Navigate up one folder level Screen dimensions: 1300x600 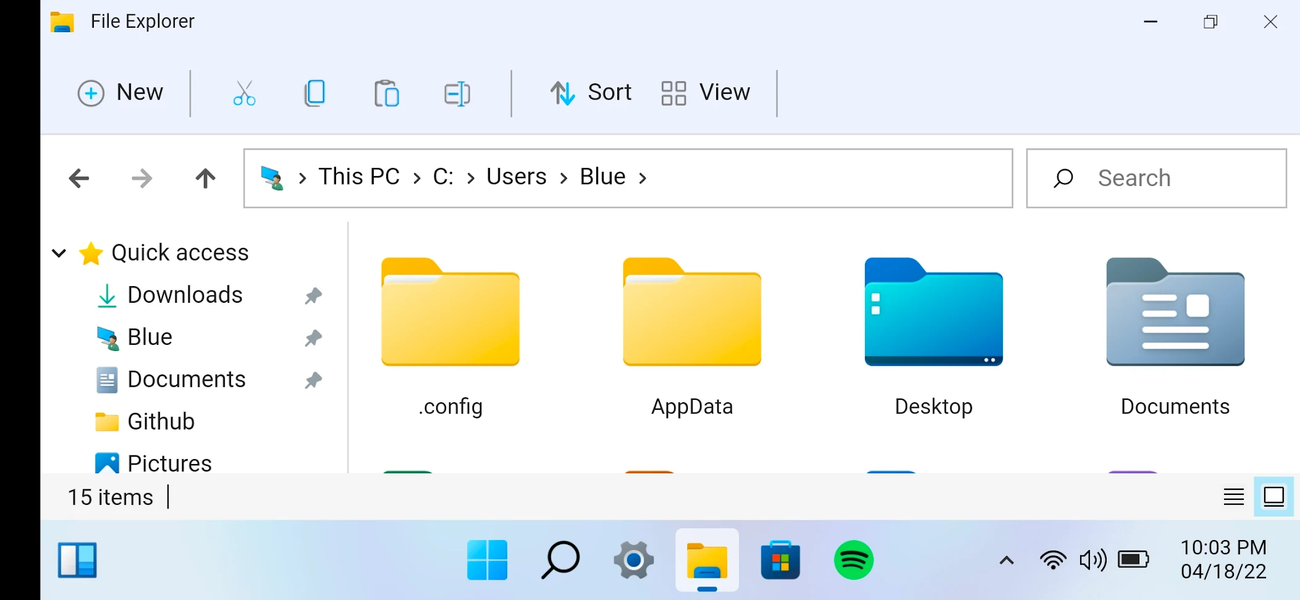pyautogui.click(x=205, y=178)
